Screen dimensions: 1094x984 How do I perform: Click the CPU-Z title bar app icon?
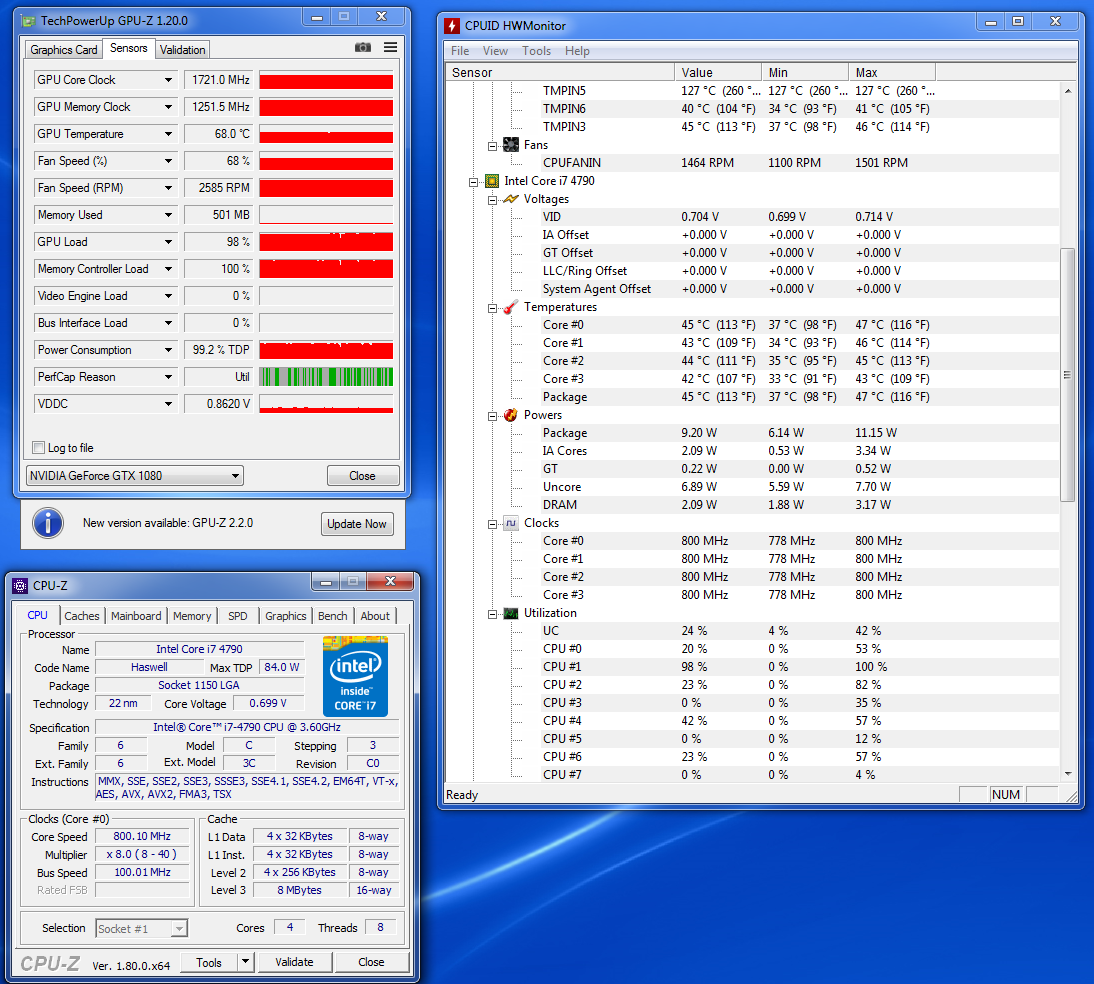pos(20,586)
